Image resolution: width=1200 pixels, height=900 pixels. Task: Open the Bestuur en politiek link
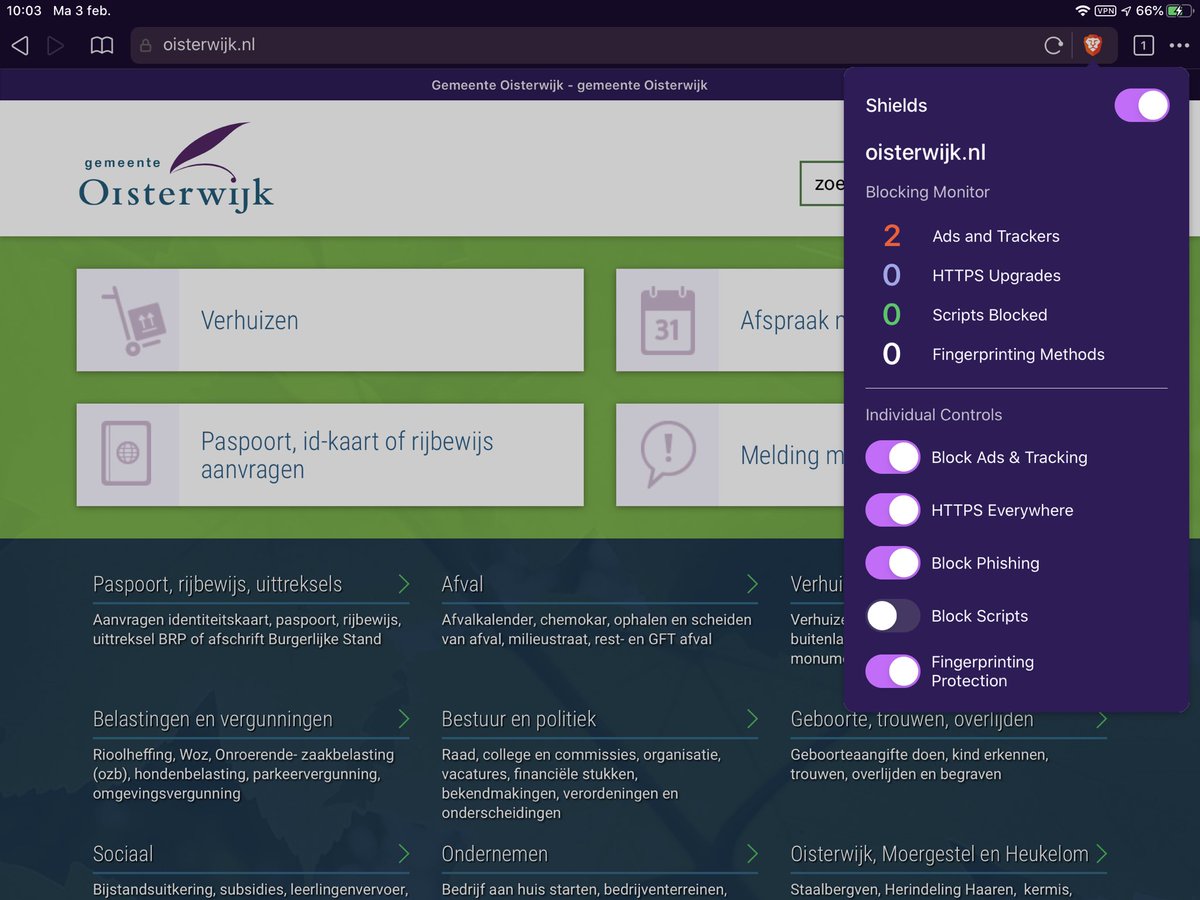click(519, 719)
